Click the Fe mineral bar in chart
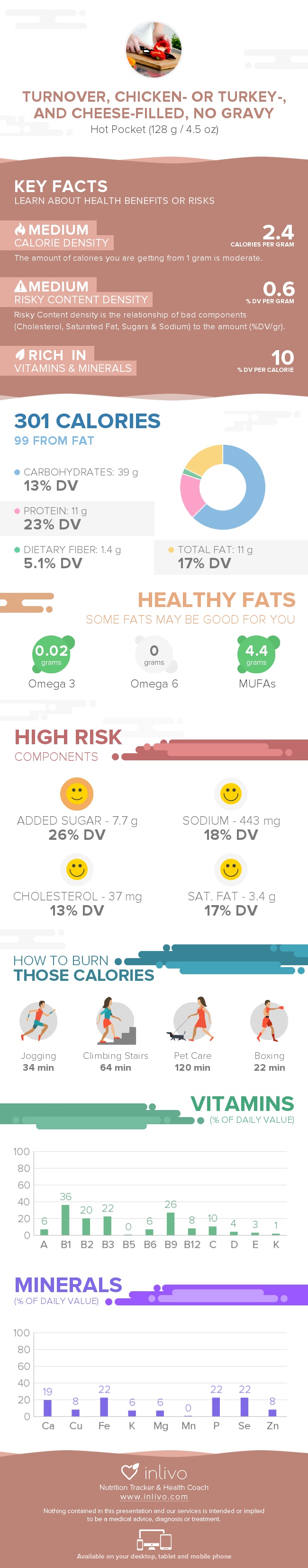The width and height of the screenshot is (308, 1568). coord(104,1407)
